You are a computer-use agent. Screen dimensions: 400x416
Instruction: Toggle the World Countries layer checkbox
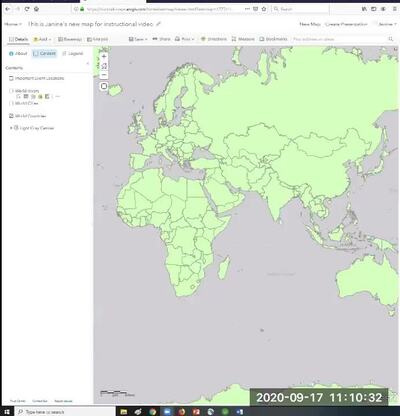(x=11, y=116)
